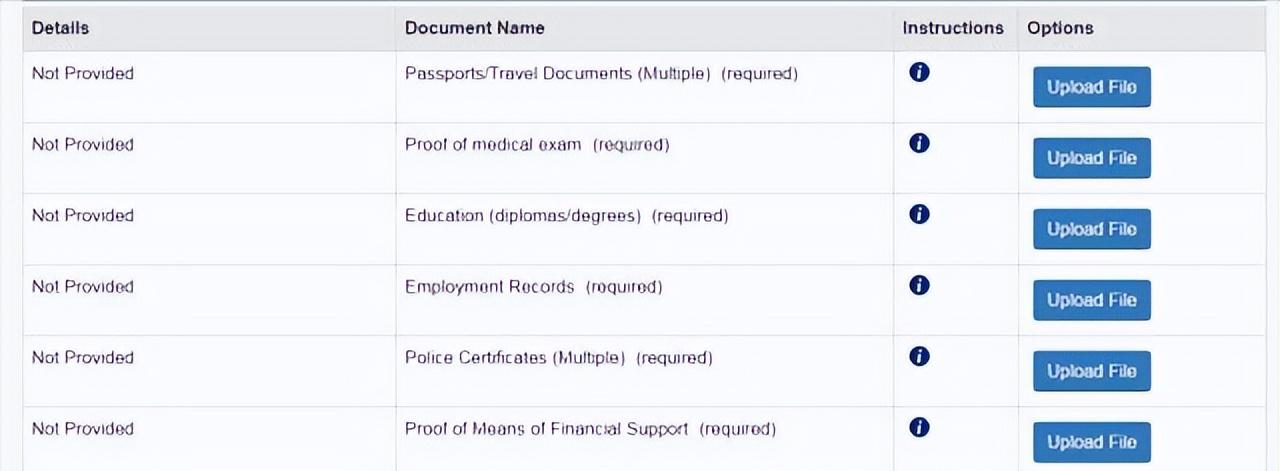Click the Document Name column header
This screenshot has height=471, width=1280.
475,28
